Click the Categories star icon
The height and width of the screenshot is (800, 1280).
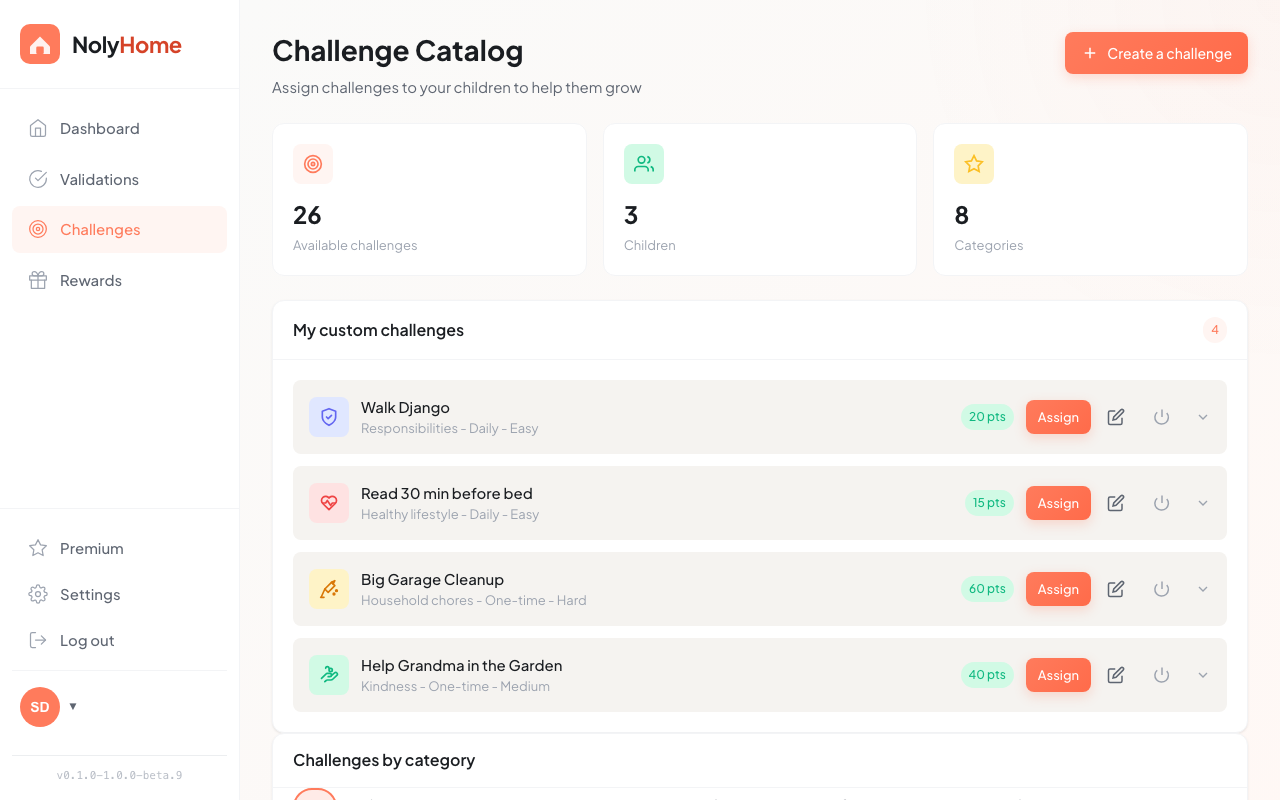[974, 164]
